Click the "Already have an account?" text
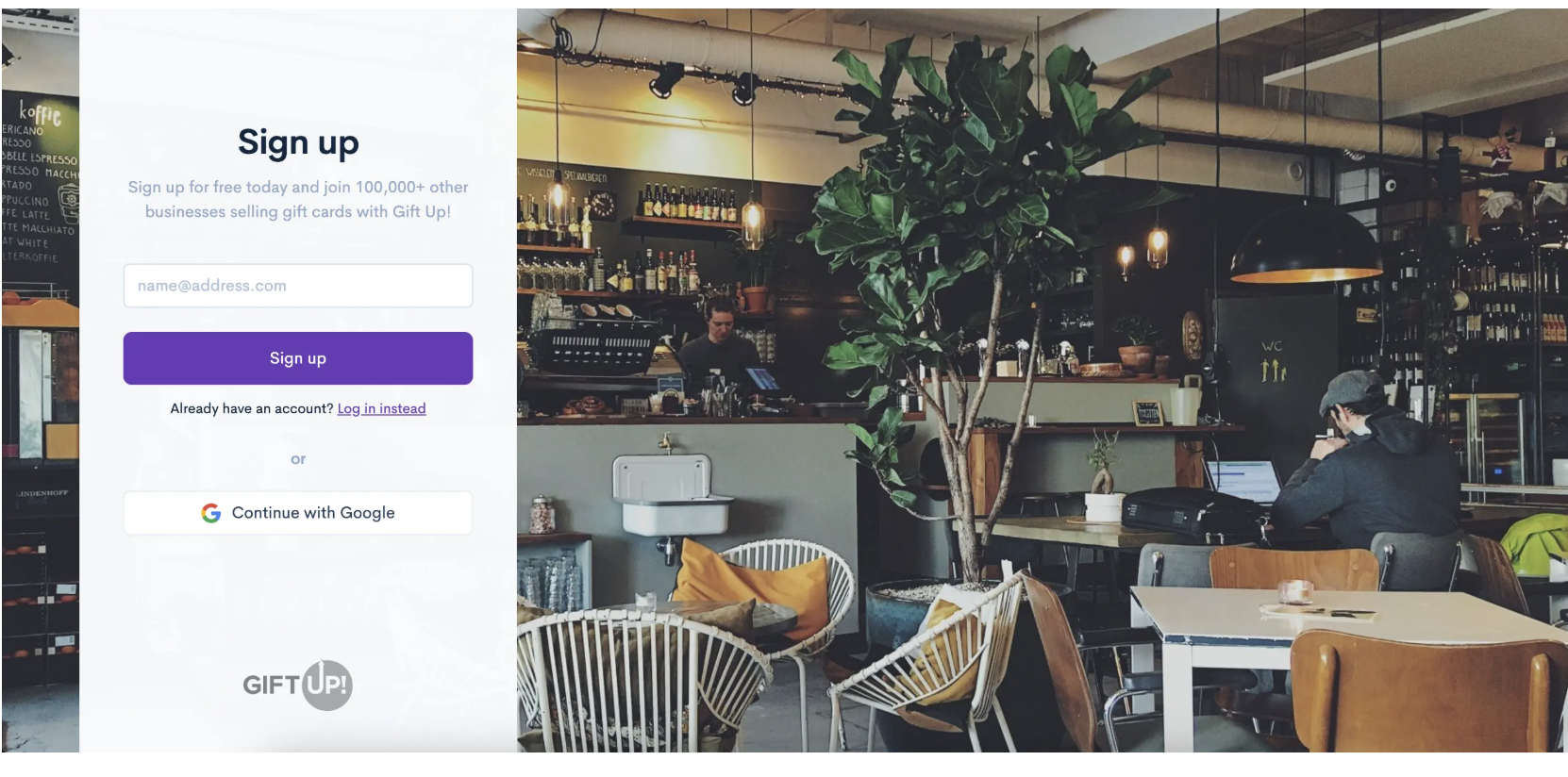 click(x=252, y=408)
